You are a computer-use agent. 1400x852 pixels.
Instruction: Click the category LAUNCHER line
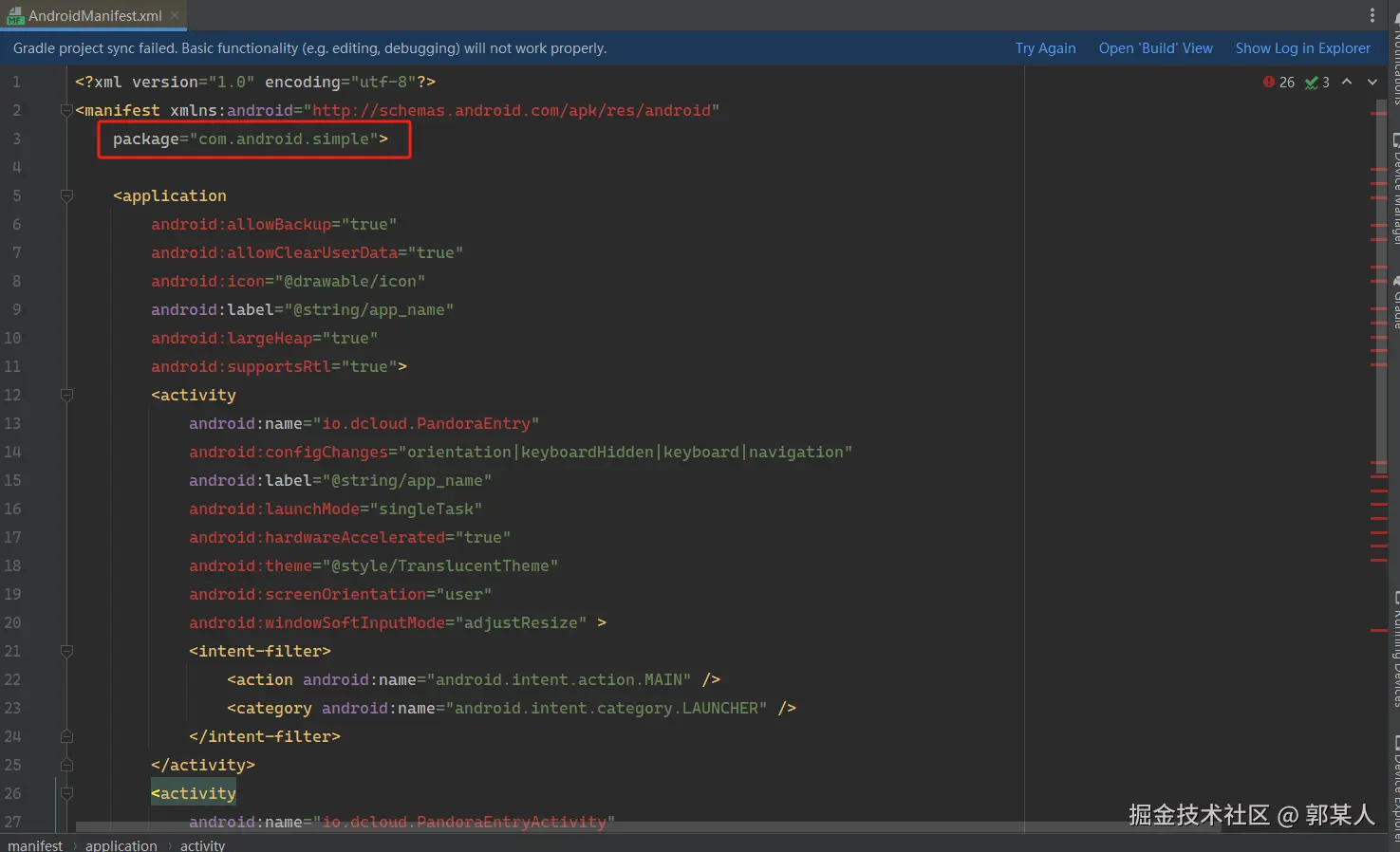coord(512,709)
